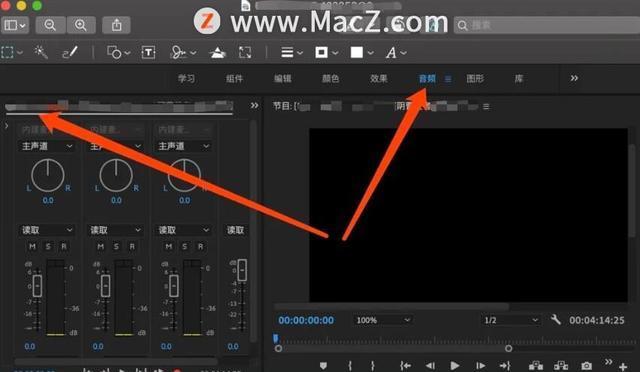Toggle Record on third audio track
The width and height of the screenshot is (640, 372).
200,246
